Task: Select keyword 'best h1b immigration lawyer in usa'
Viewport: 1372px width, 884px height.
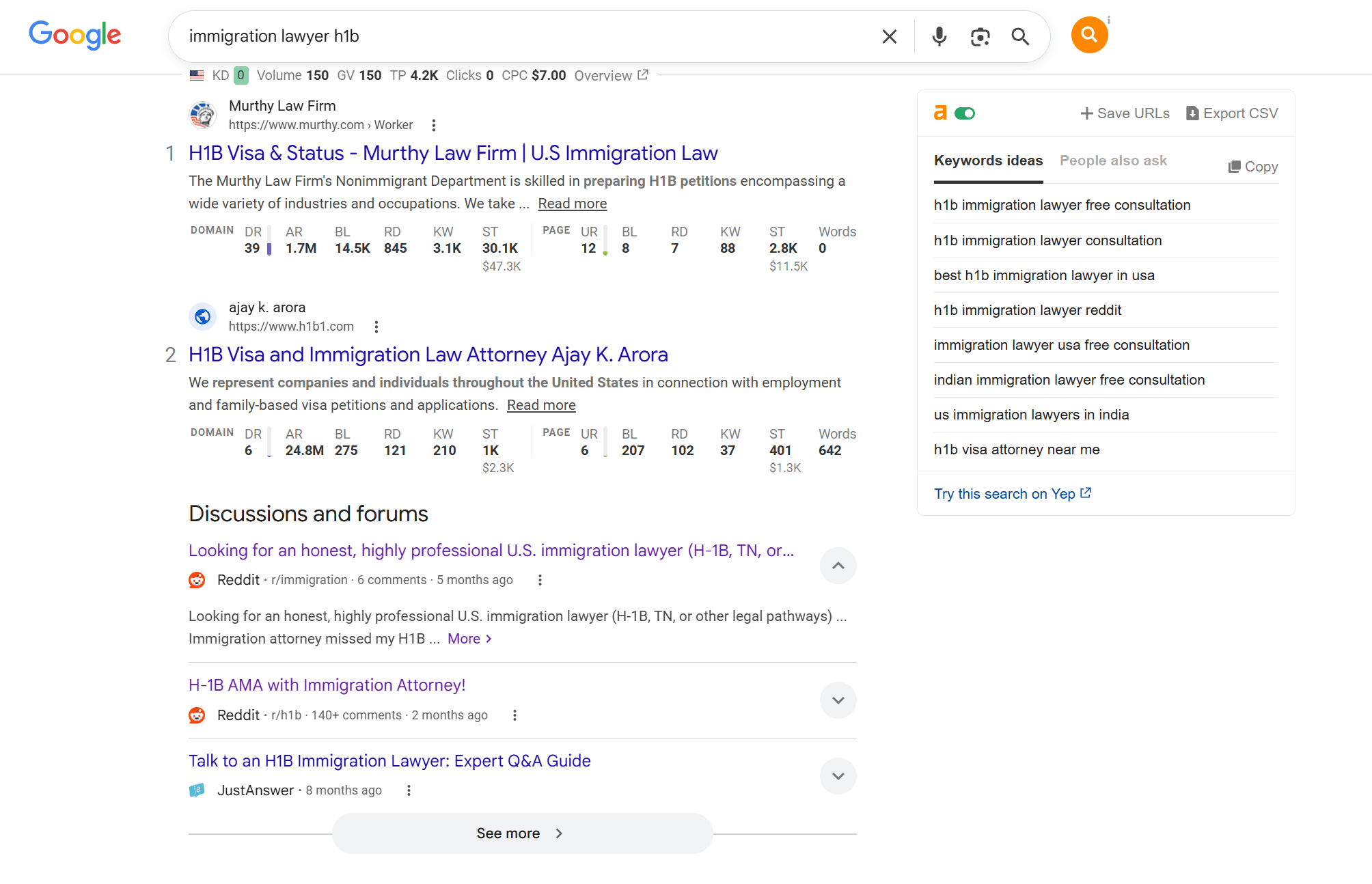Action: (1044, 275)
